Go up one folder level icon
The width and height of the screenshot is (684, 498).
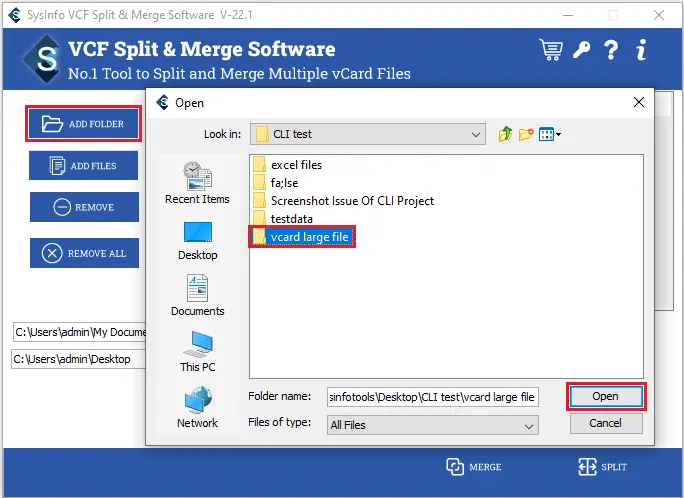tap(505, 134)
